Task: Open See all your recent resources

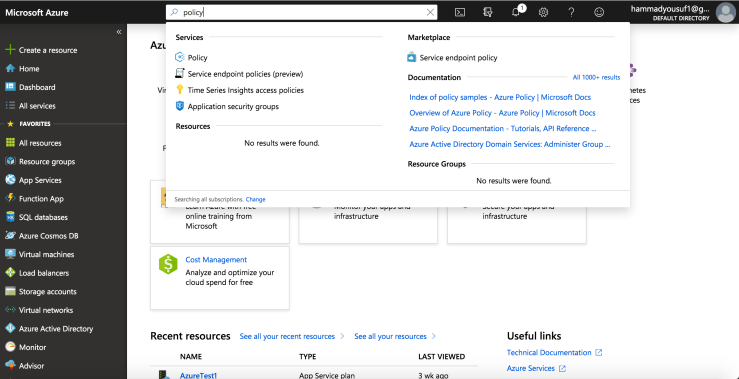Action: [292, 337]
